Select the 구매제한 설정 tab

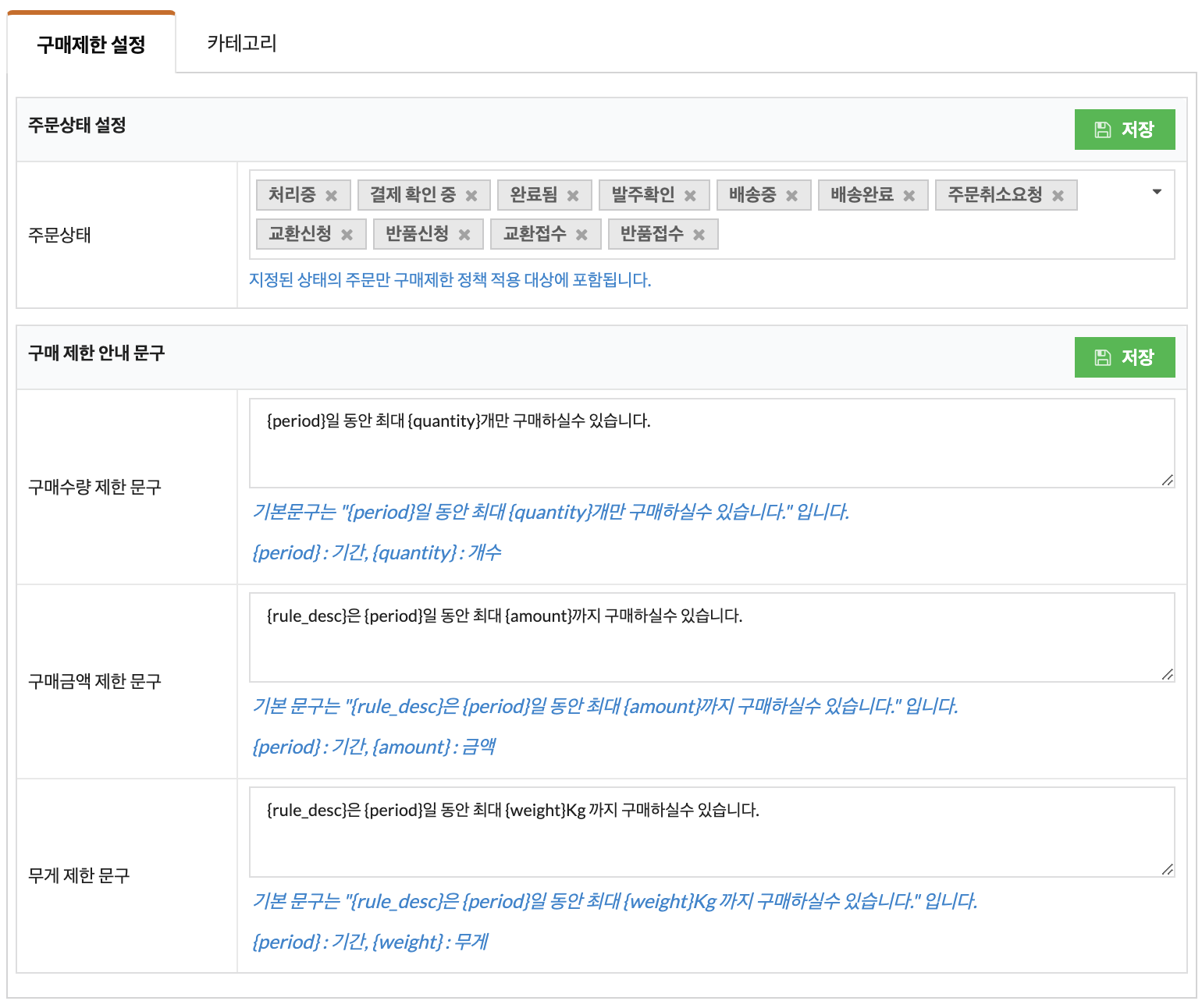[91, 44]
